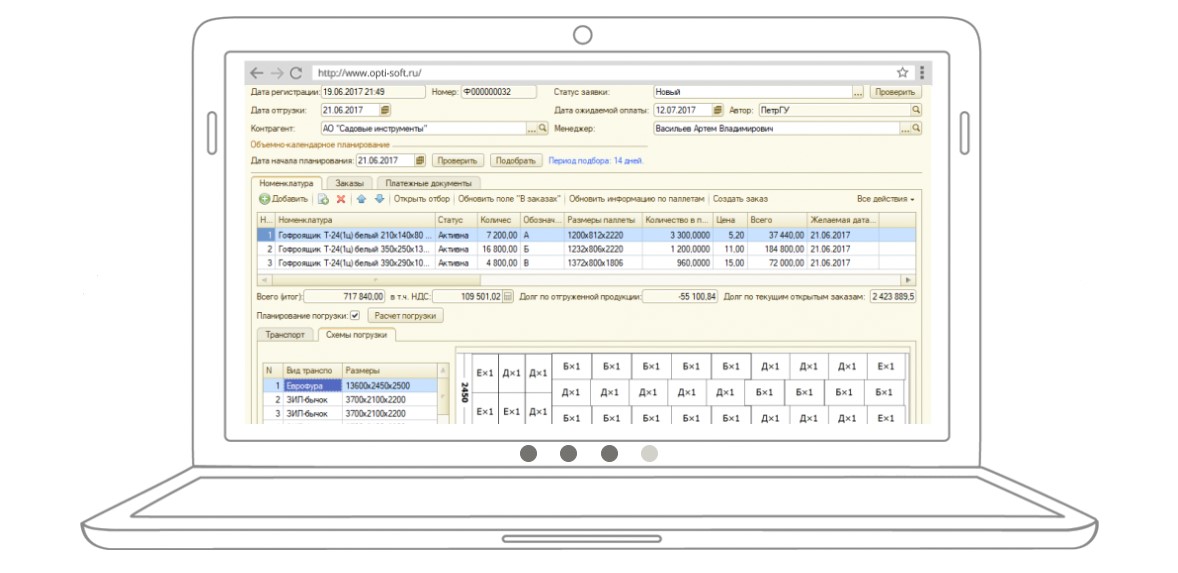Open selection ellipsis for Статус заявки
Image resolution: width=1178 pixels, height=573 pixels.
pos(858,92)
